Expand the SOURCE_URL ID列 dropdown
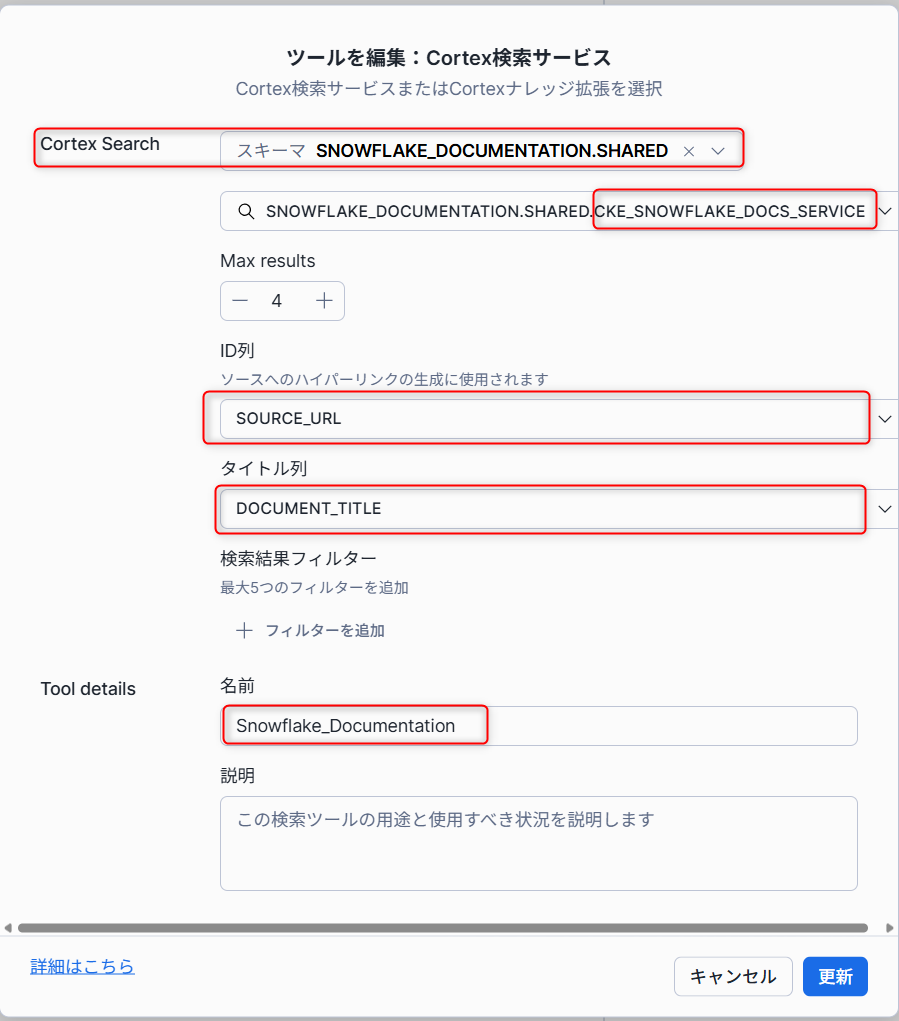The image size is (899, 1021). click(x=885, y=419)
